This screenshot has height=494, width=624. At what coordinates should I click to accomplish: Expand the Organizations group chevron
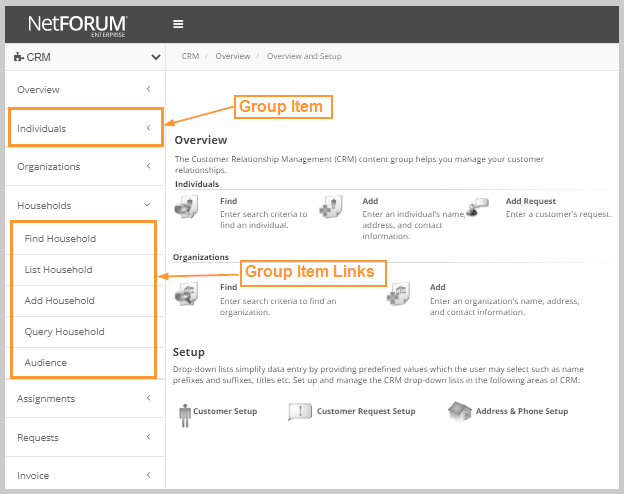pos(148,166)
